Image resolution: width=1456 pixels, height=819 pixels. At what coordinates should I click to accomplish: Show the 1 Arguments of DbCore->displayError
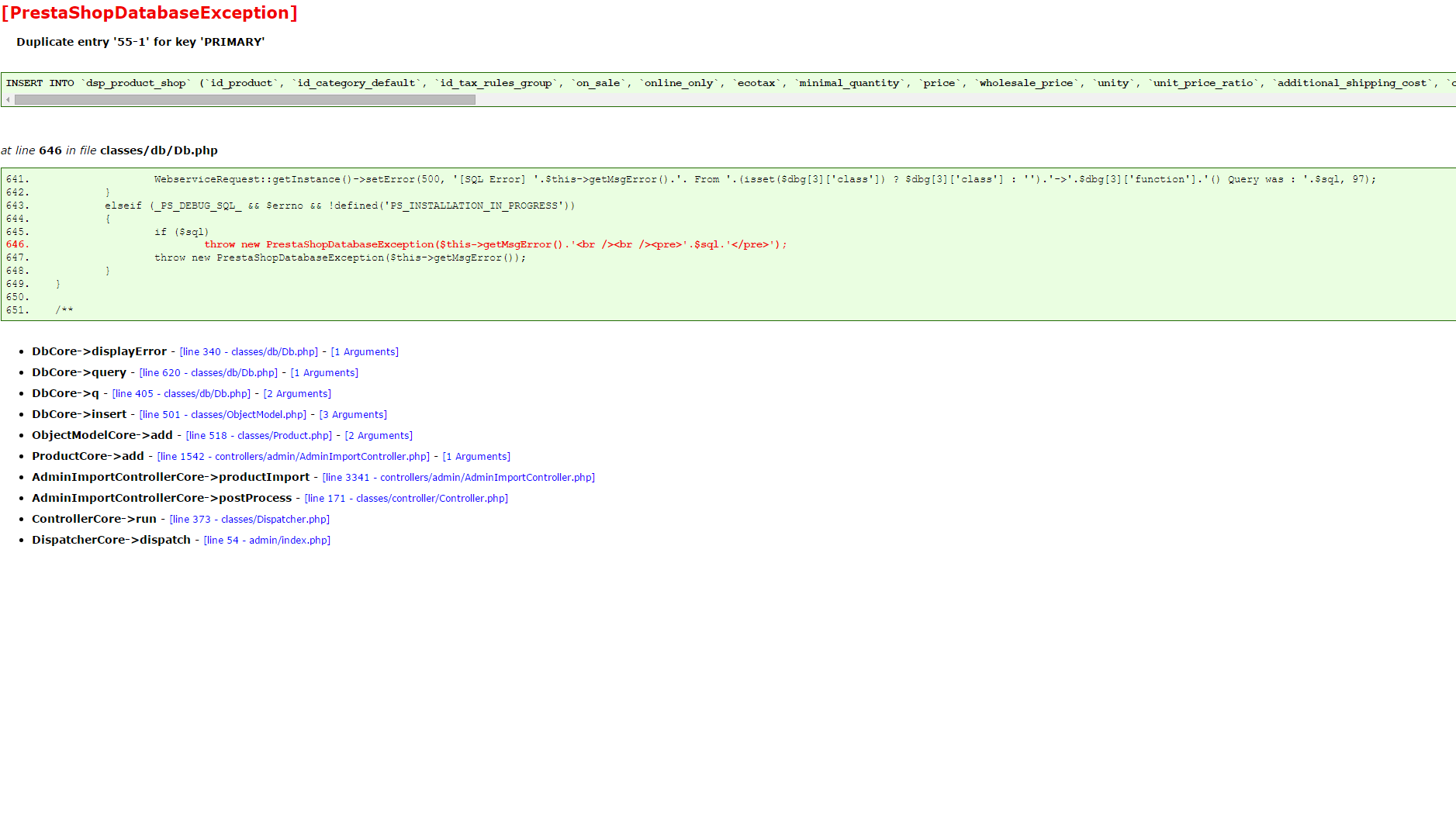[x=365, y=352]
